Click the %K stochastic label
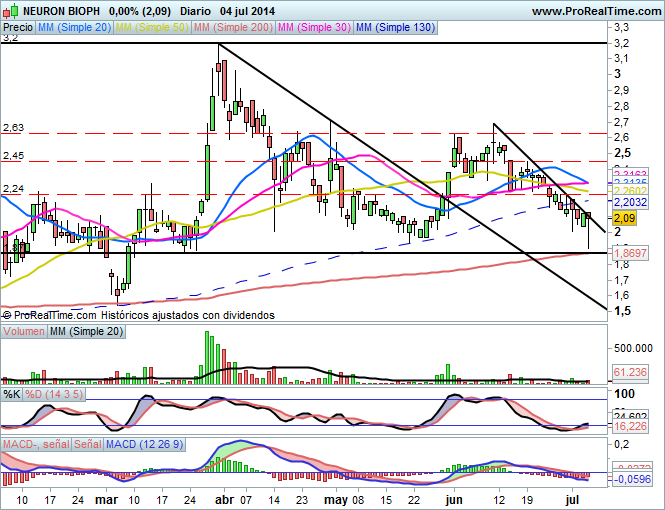 pos(12,394)
